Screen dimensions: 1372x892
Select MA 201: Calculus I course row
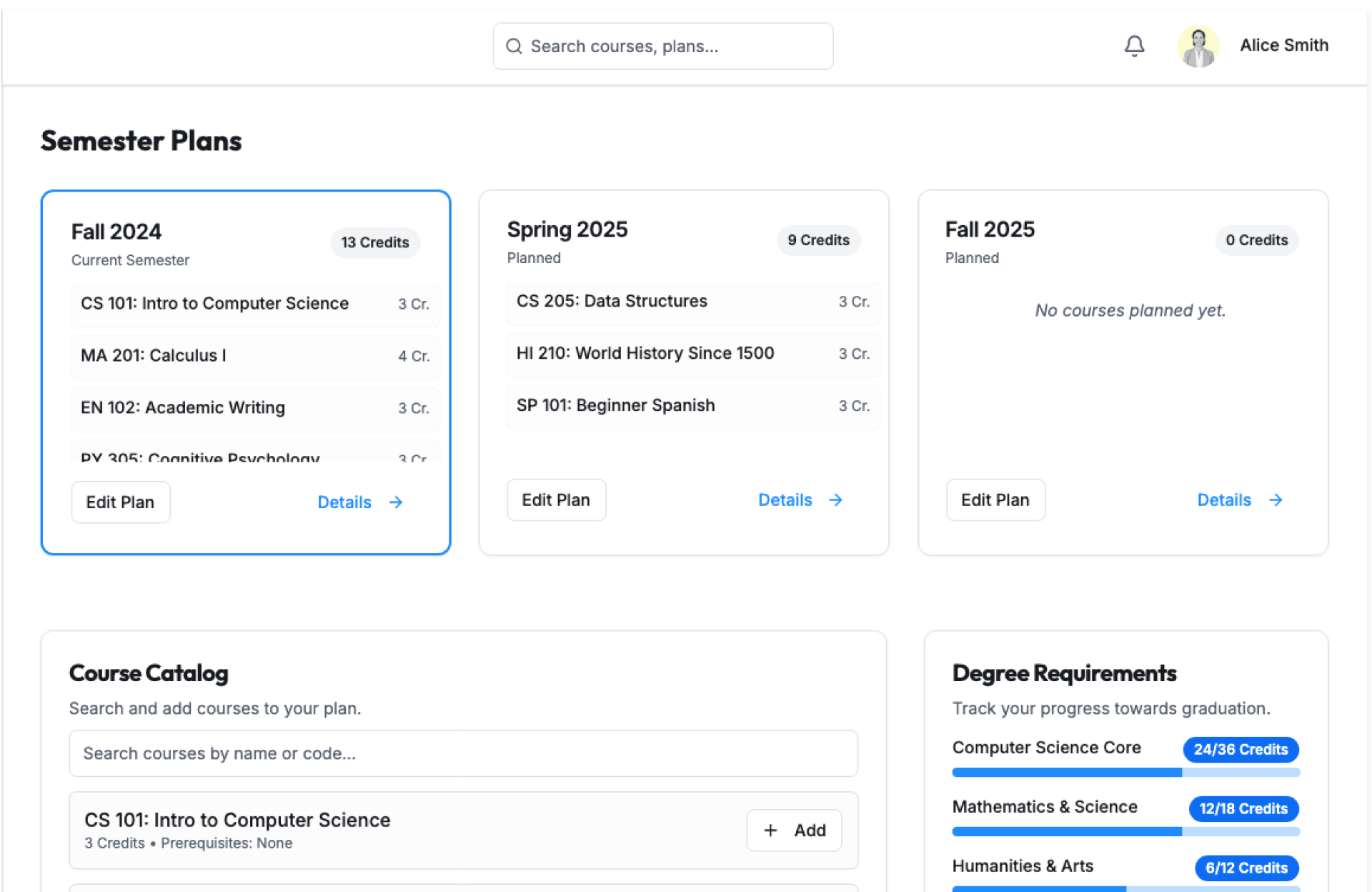[254, 356]
